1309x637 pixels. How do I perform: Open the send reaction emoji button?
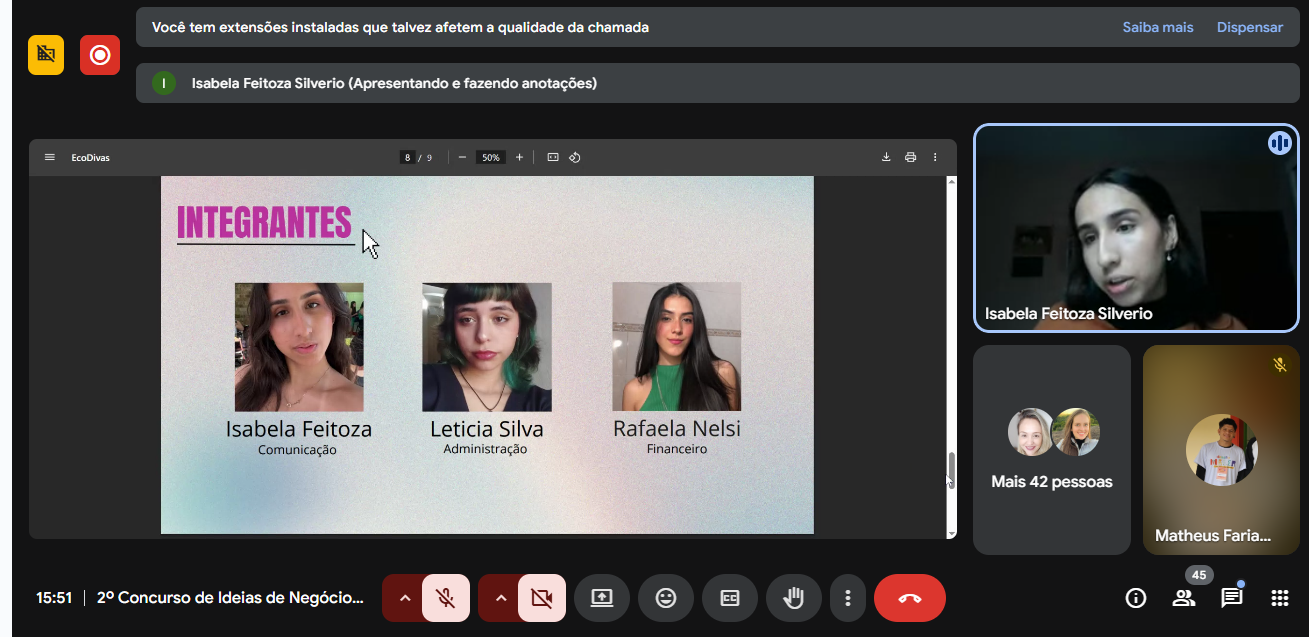click(666, 598)
